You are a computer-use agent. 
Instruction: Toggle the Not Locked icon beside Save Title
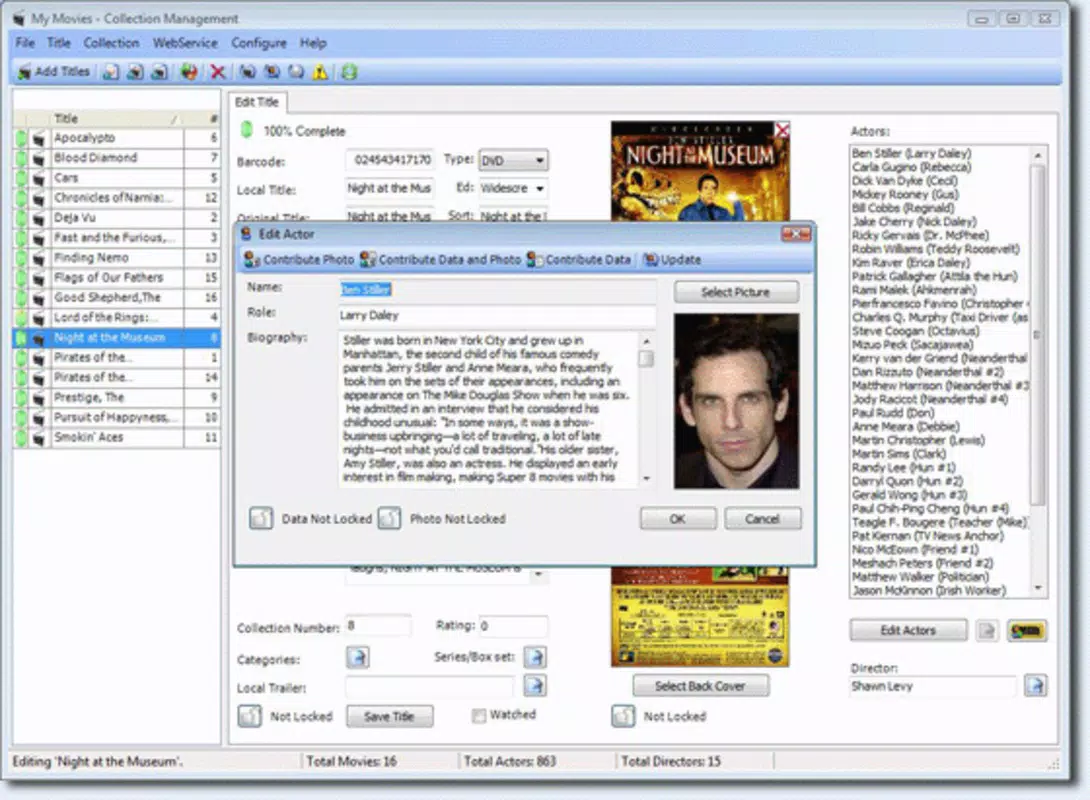250,716
